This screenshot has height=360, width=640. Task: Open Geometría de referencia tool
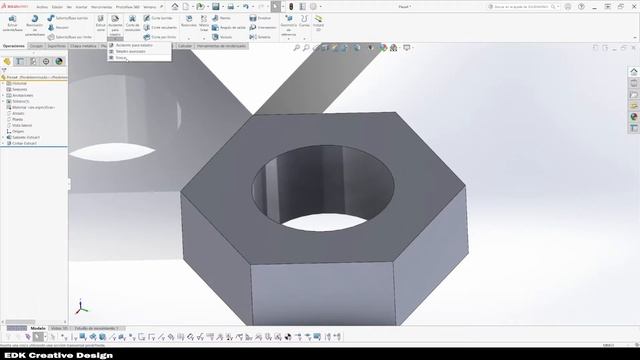(x=289, y=25)
